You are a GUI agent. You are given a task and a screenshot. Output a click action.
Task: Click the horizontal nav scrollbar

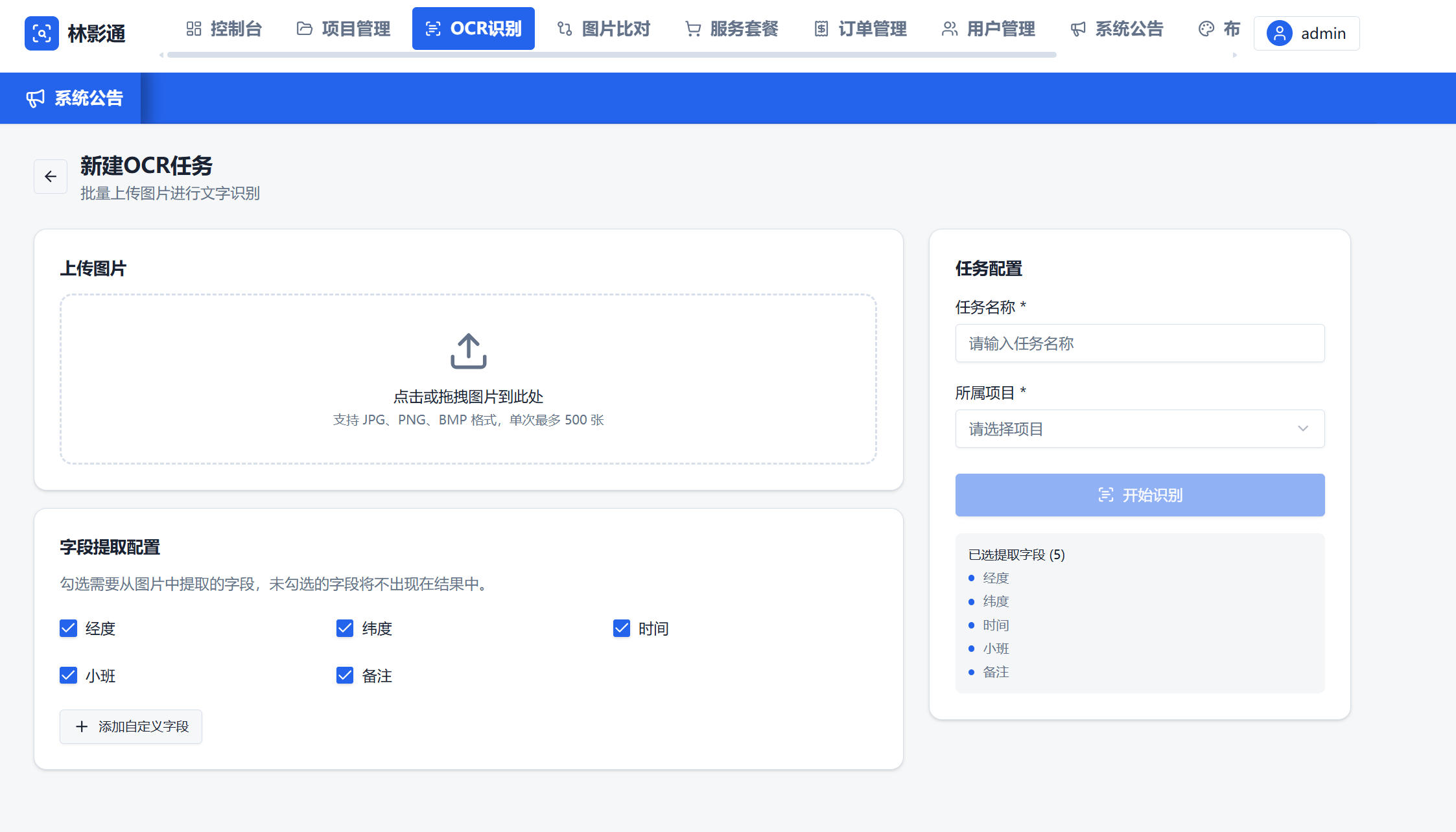tap(612, 55)
